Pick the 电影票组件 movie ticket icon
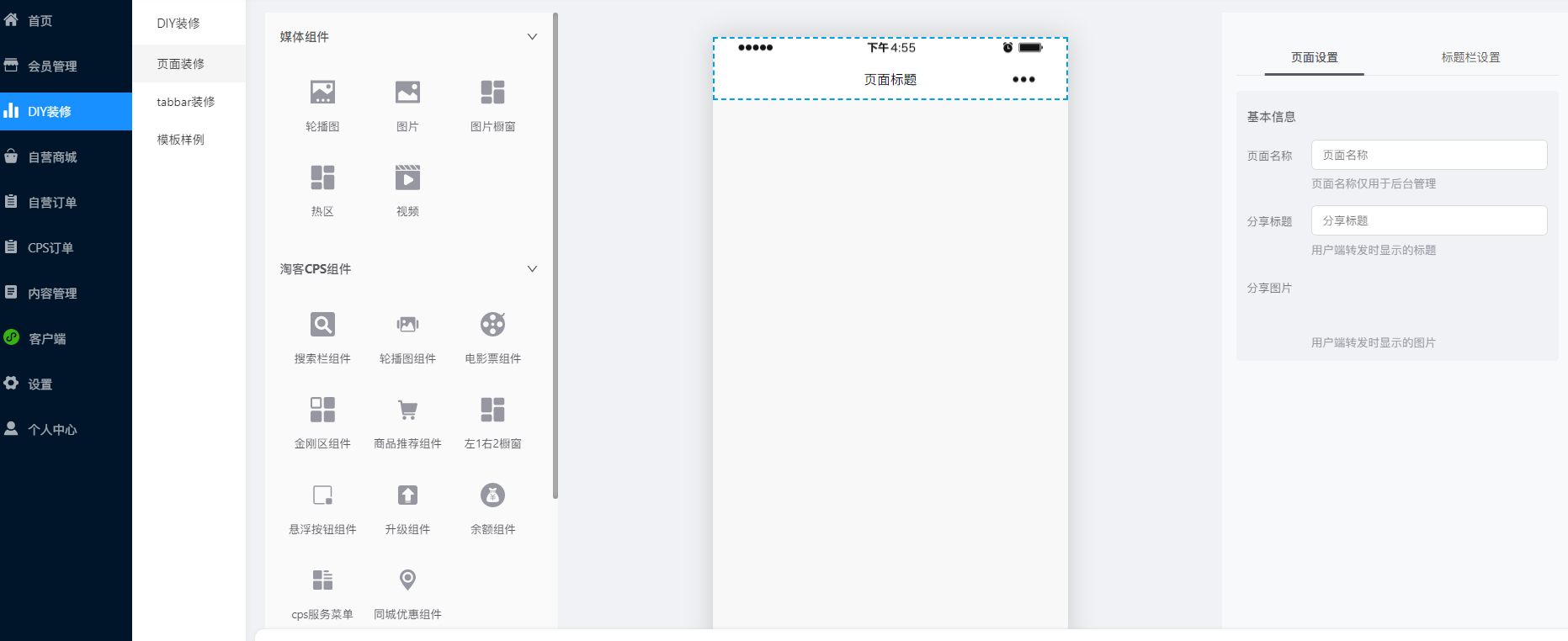This screenshot has height=641, width=1568. [x=492, y=325]
